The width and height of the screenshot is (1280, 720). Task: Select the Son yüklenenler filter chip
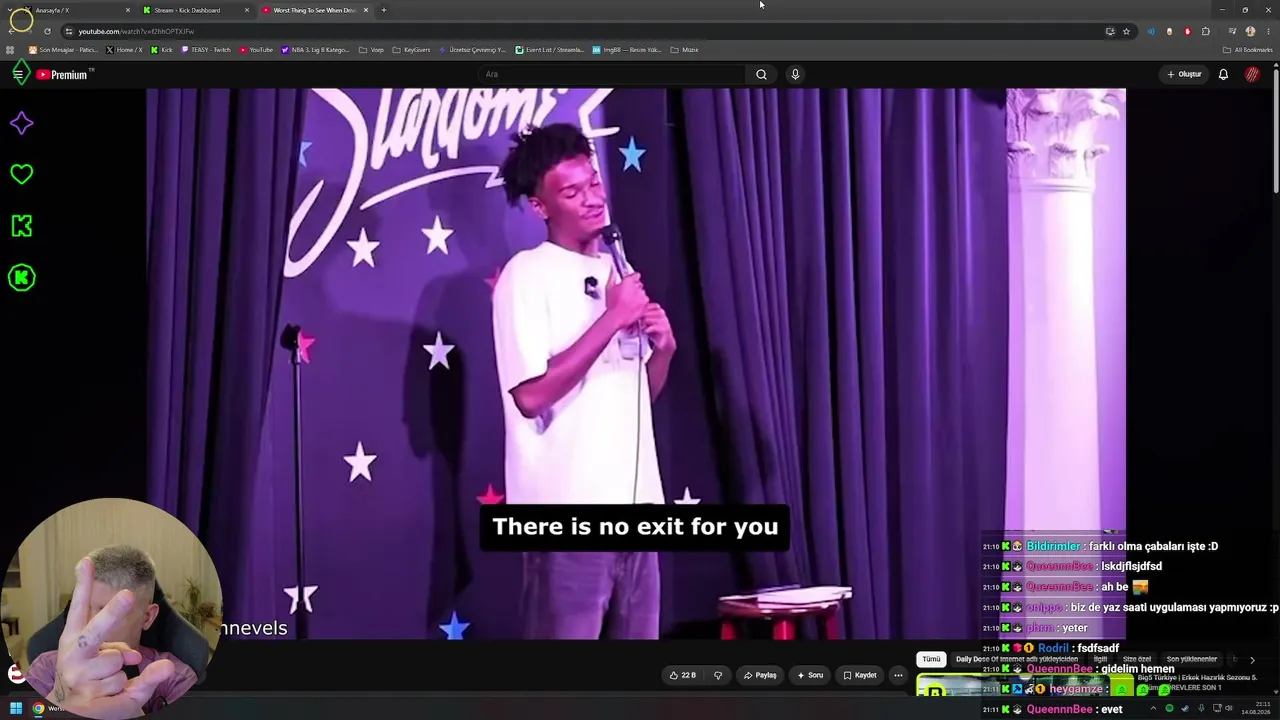tap(1192, 659)
